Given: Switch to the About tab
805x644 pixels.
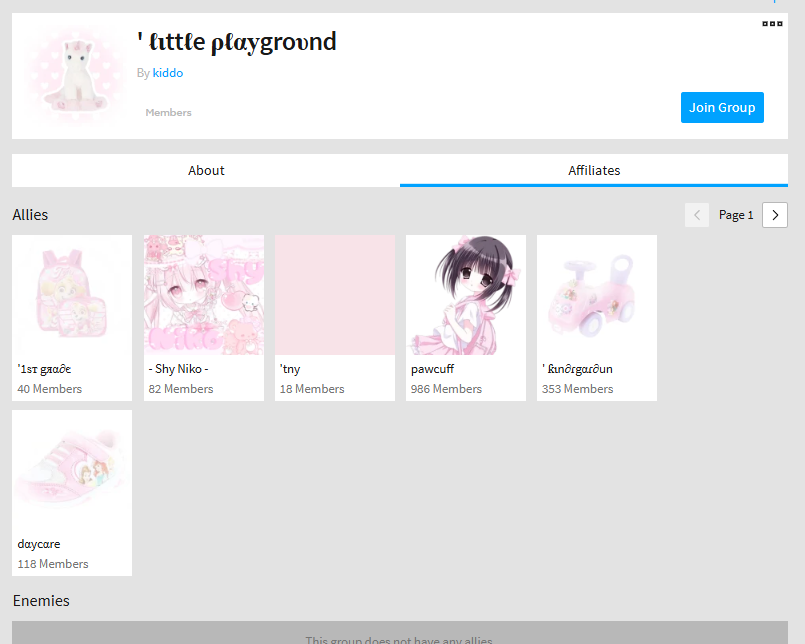Looking at the screenshot, I should (x=206, y=171).
